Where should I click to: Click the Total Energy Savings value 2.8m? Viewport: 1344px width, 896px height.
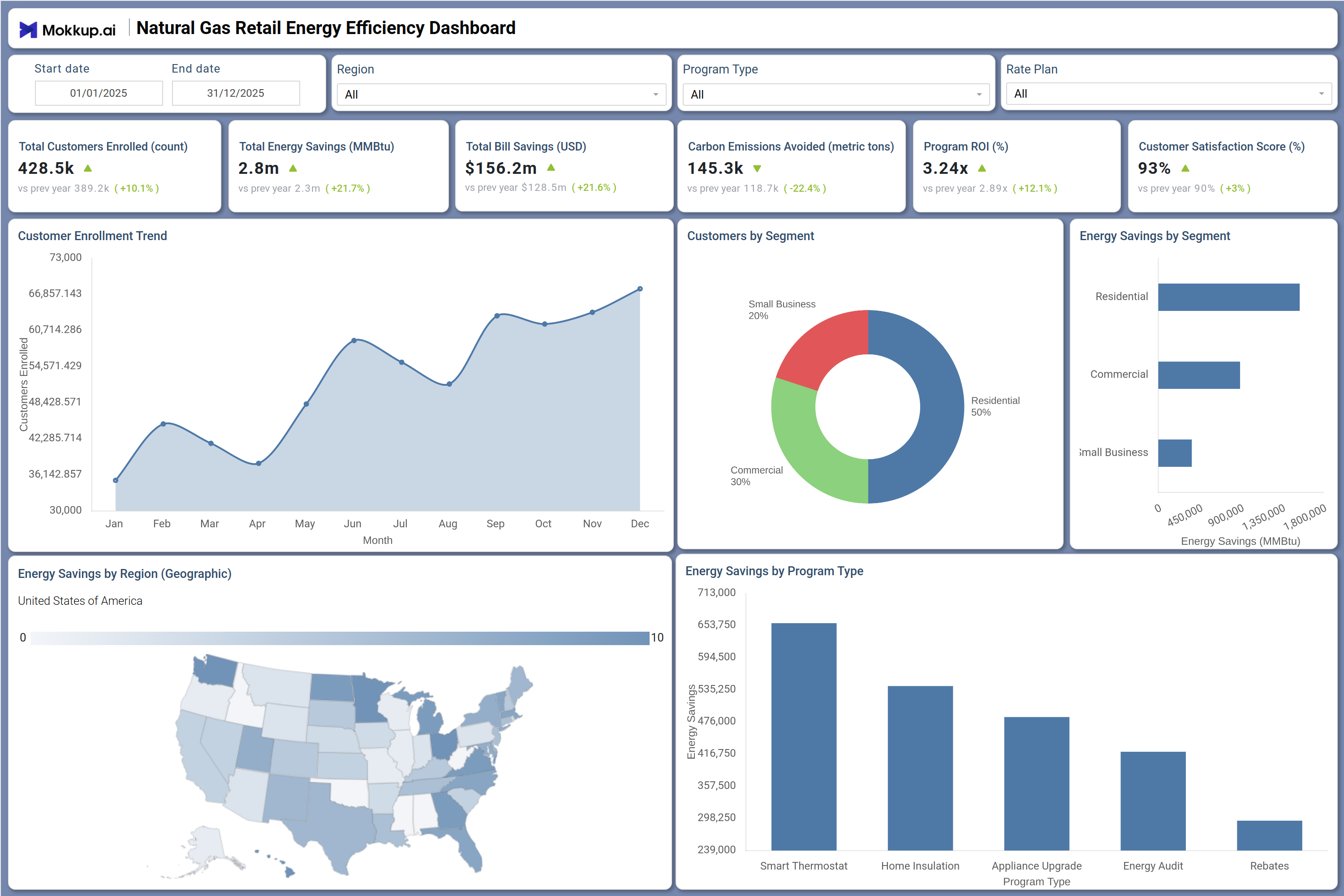(259, 168)
